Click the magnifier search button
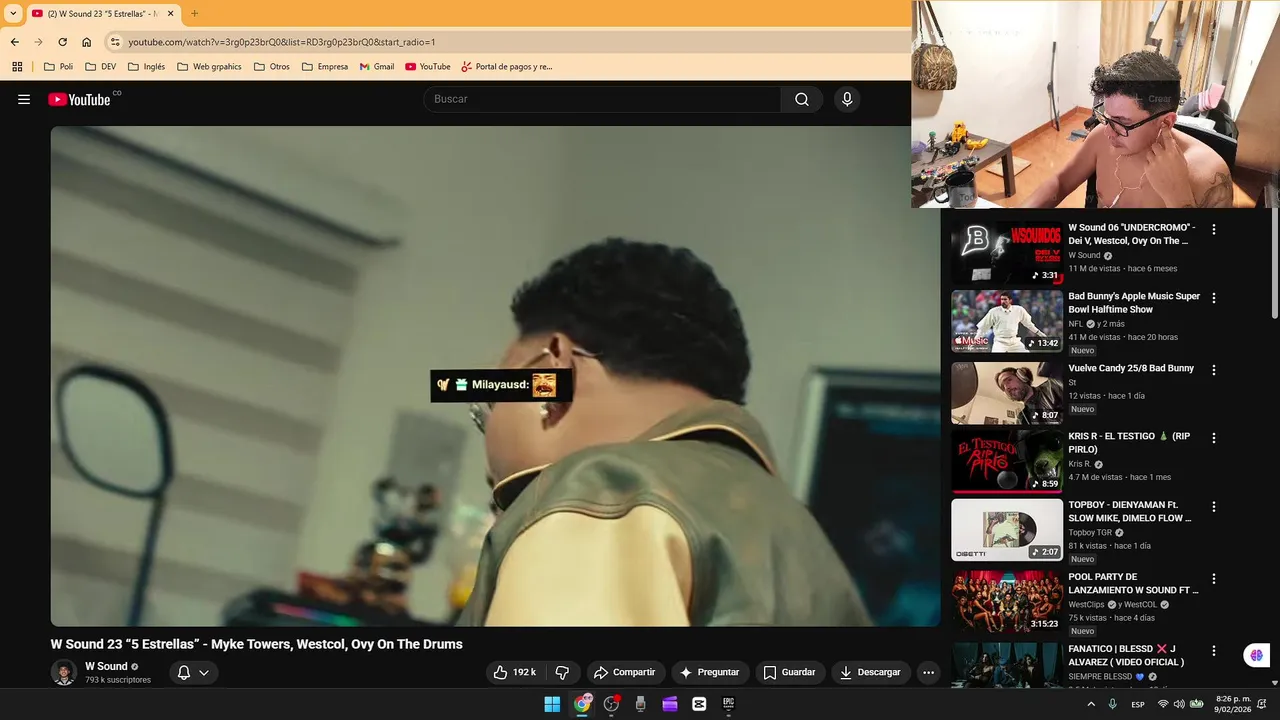This screenshot has height=720, width=1280. pyautogui.click(x=802, y=99)
